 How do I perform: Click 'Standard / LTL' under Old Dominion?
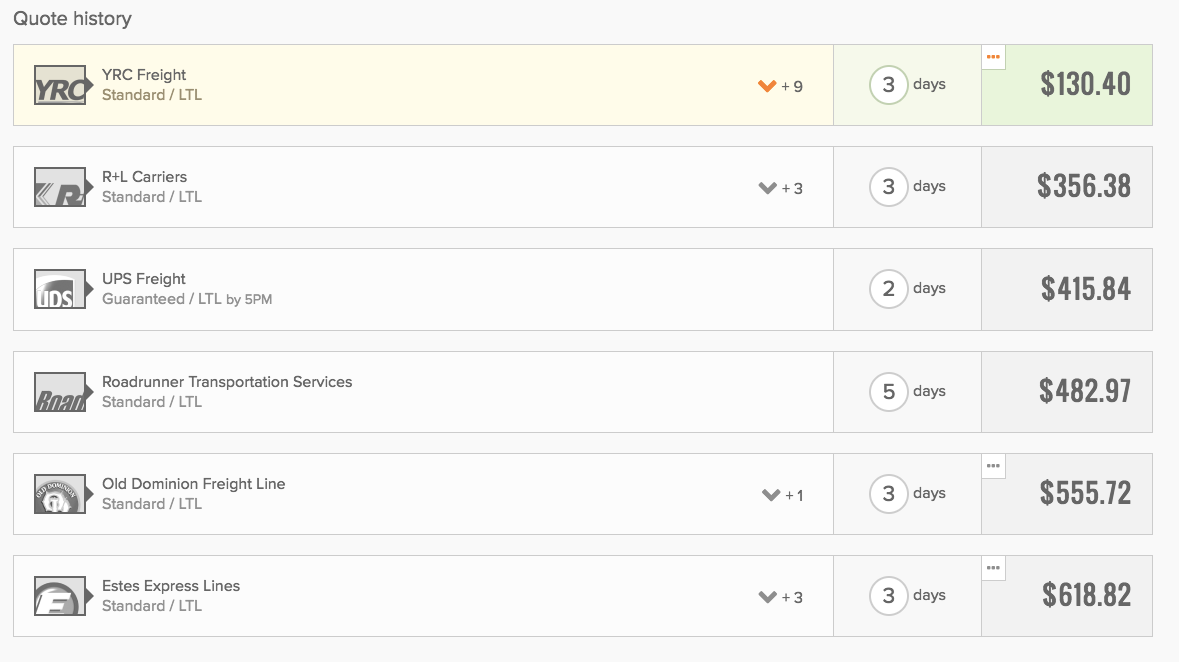[x=152, y=504]
